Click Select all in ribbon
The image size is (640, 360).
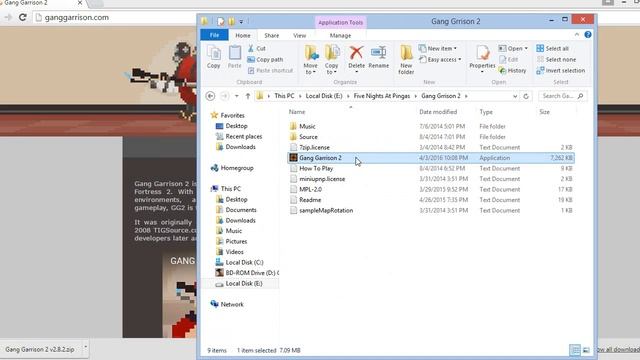point(553,48)
